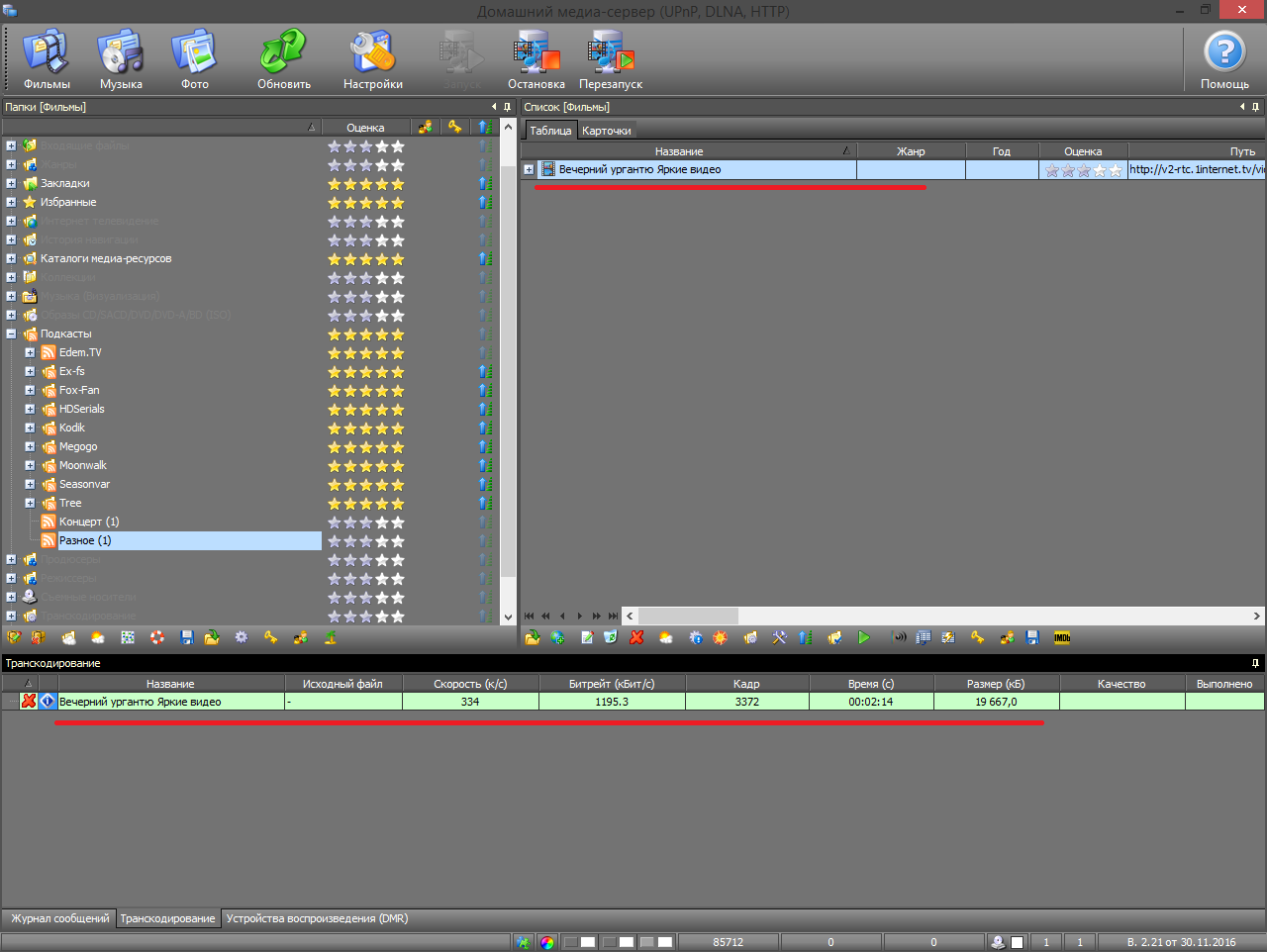This screenshot has width=1267, height=952.
Task: Pin the Транскодирование panel using the pin icon
Action: tap(1255, 663)
